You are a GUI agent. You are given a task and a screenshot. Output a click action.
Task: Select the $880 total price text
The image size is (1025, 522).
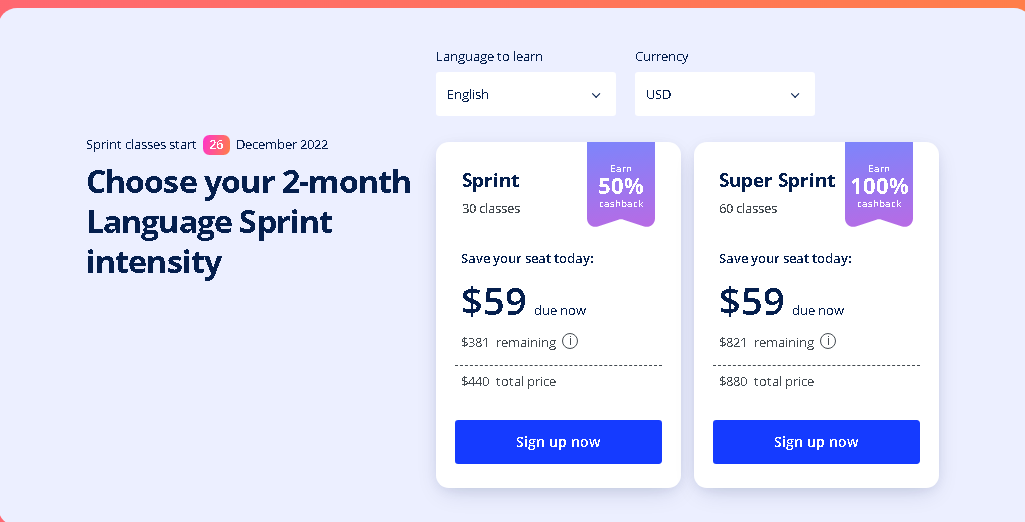click(767, 382)
